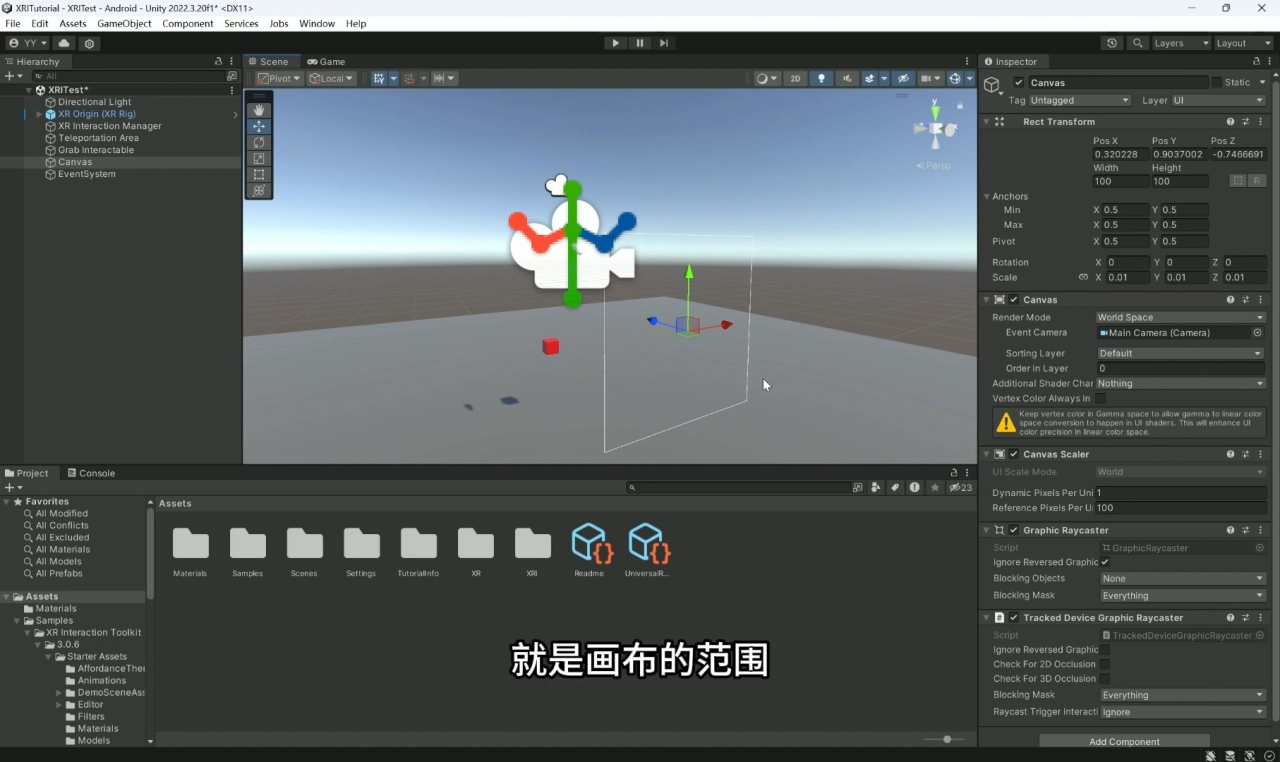The width and height of the screenshot is (1280, 762).
Task: Open the File menu
Action: [13, 23]
